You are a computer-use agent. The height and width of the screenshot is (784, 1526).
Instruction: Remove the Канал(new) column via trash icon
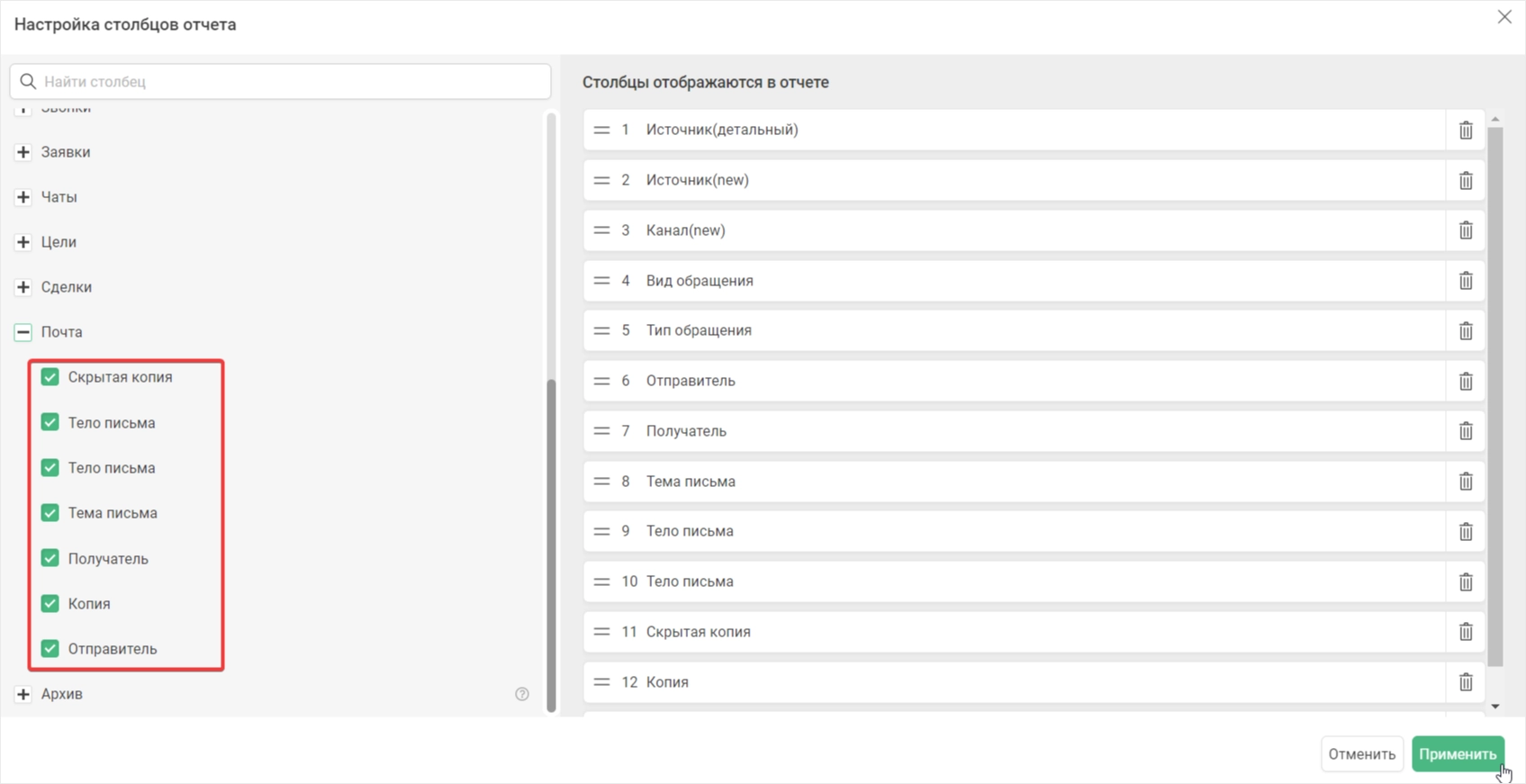[1466, 230]
